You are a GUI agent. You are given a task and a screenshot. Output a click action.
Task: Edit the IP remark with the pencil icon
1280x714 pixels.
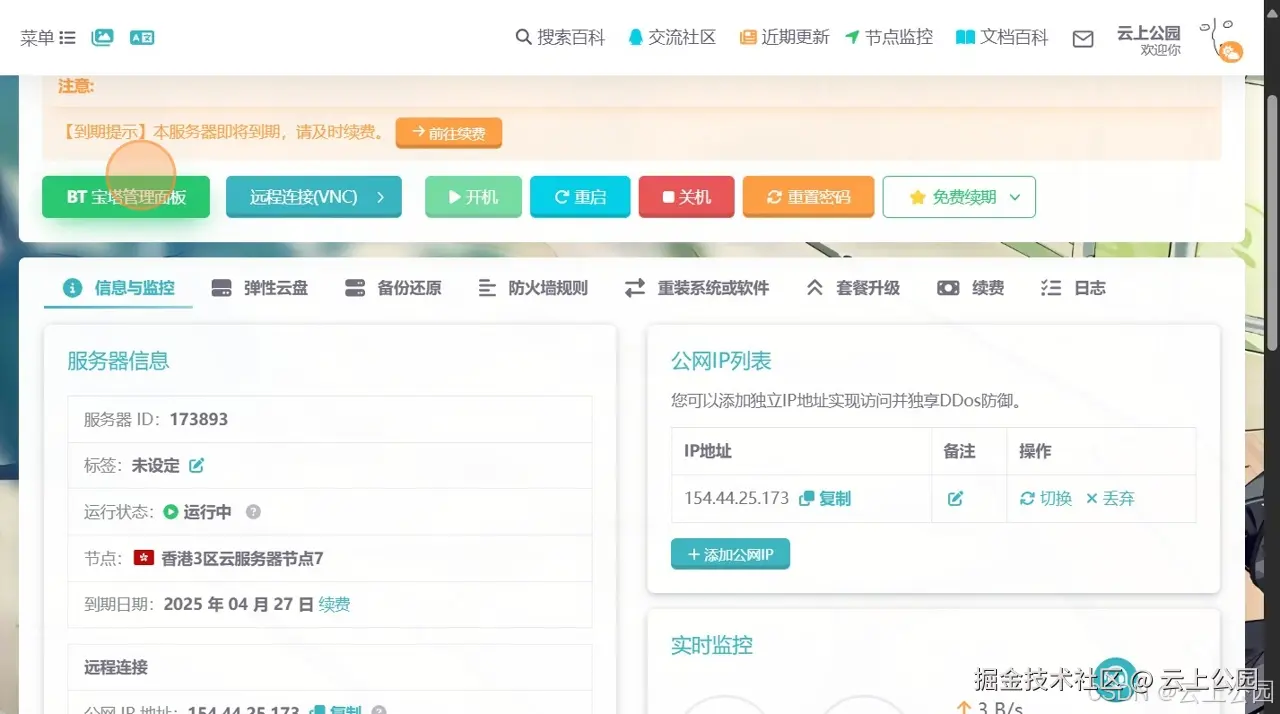[x=956, y=497]
